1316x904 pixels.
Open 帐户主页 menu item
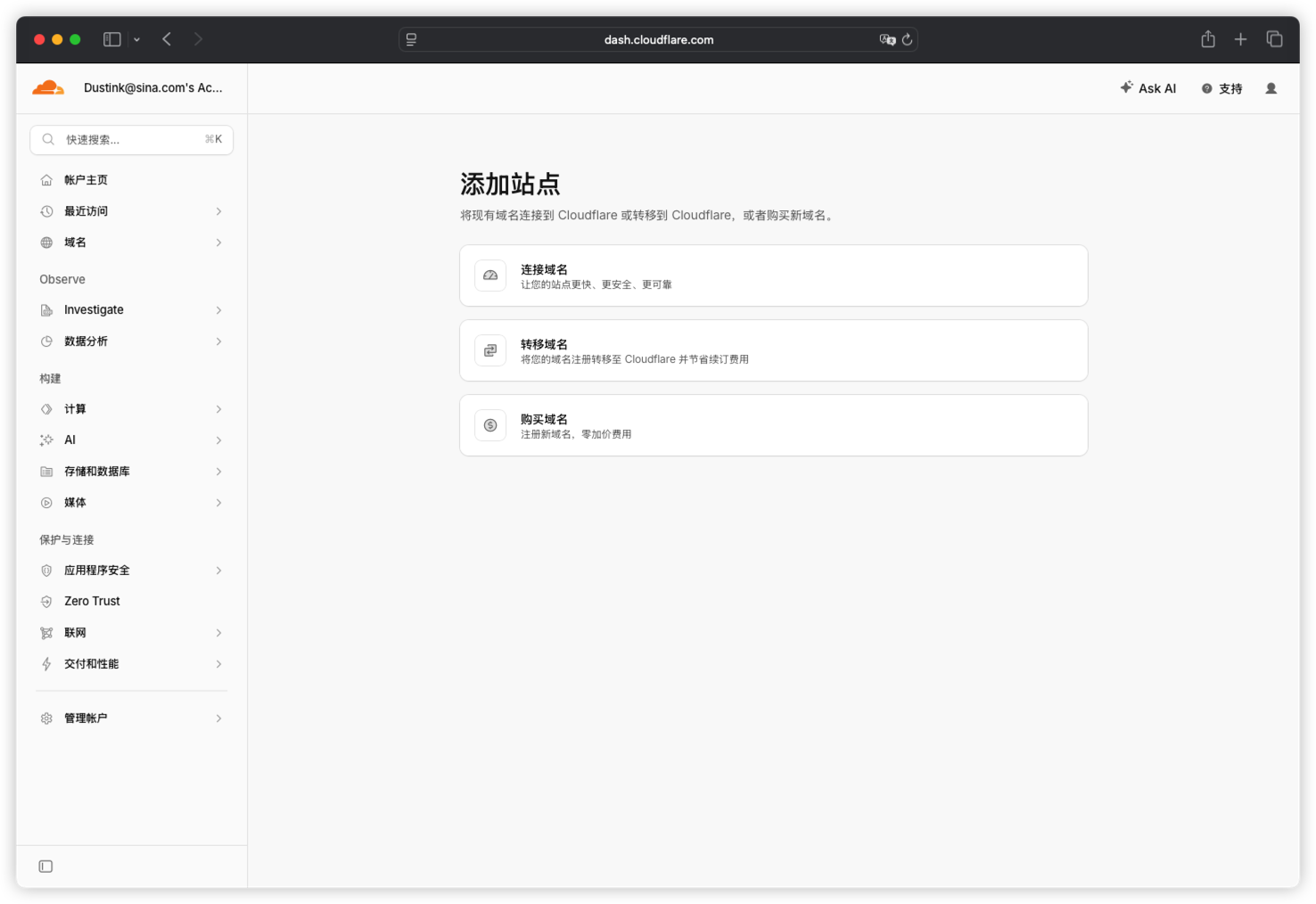(132, 180)
